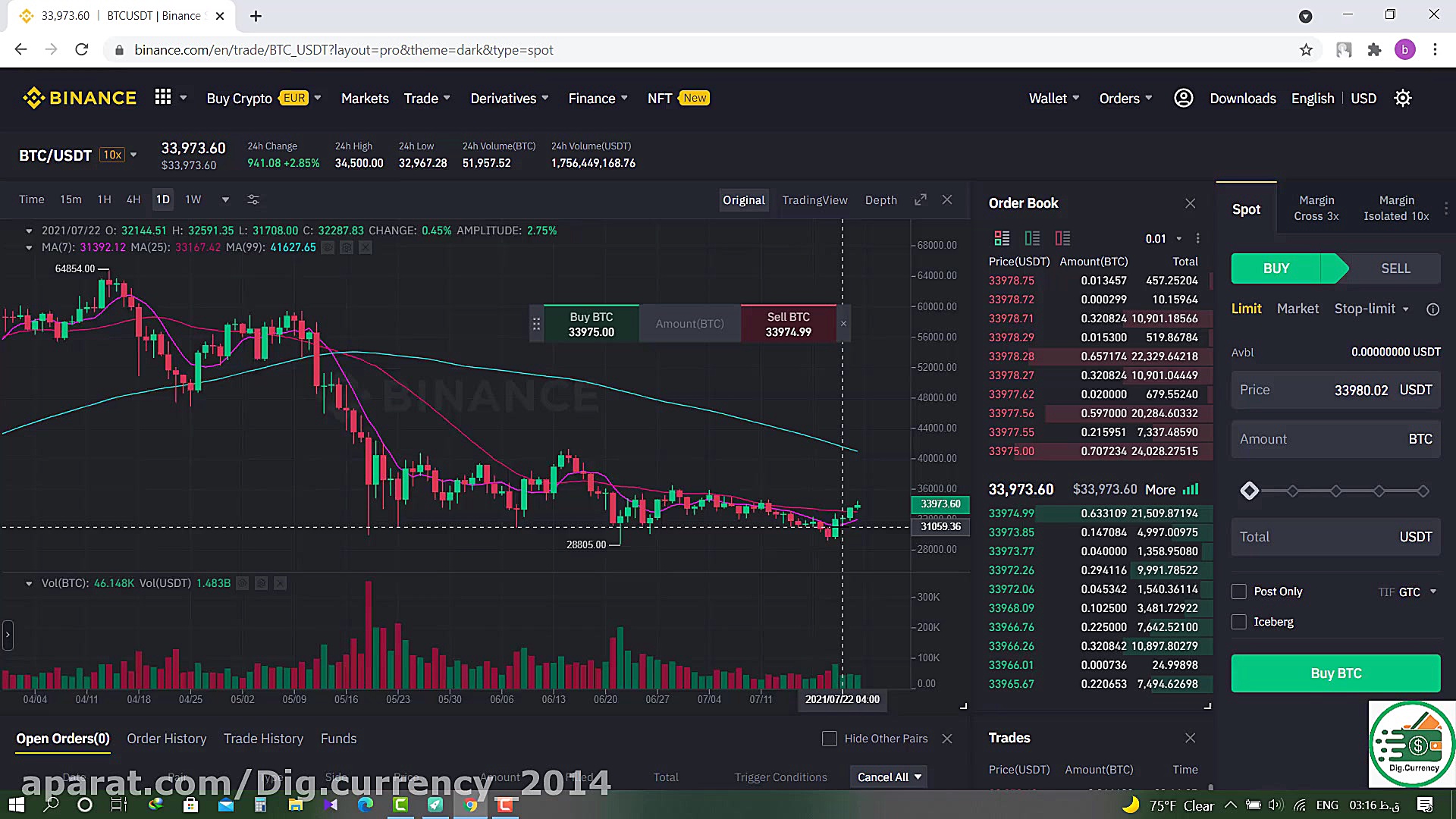The height and width of the screenshot is (819, 1456).
Task: Check Hide Other Pairs
Action: point(830,739)
